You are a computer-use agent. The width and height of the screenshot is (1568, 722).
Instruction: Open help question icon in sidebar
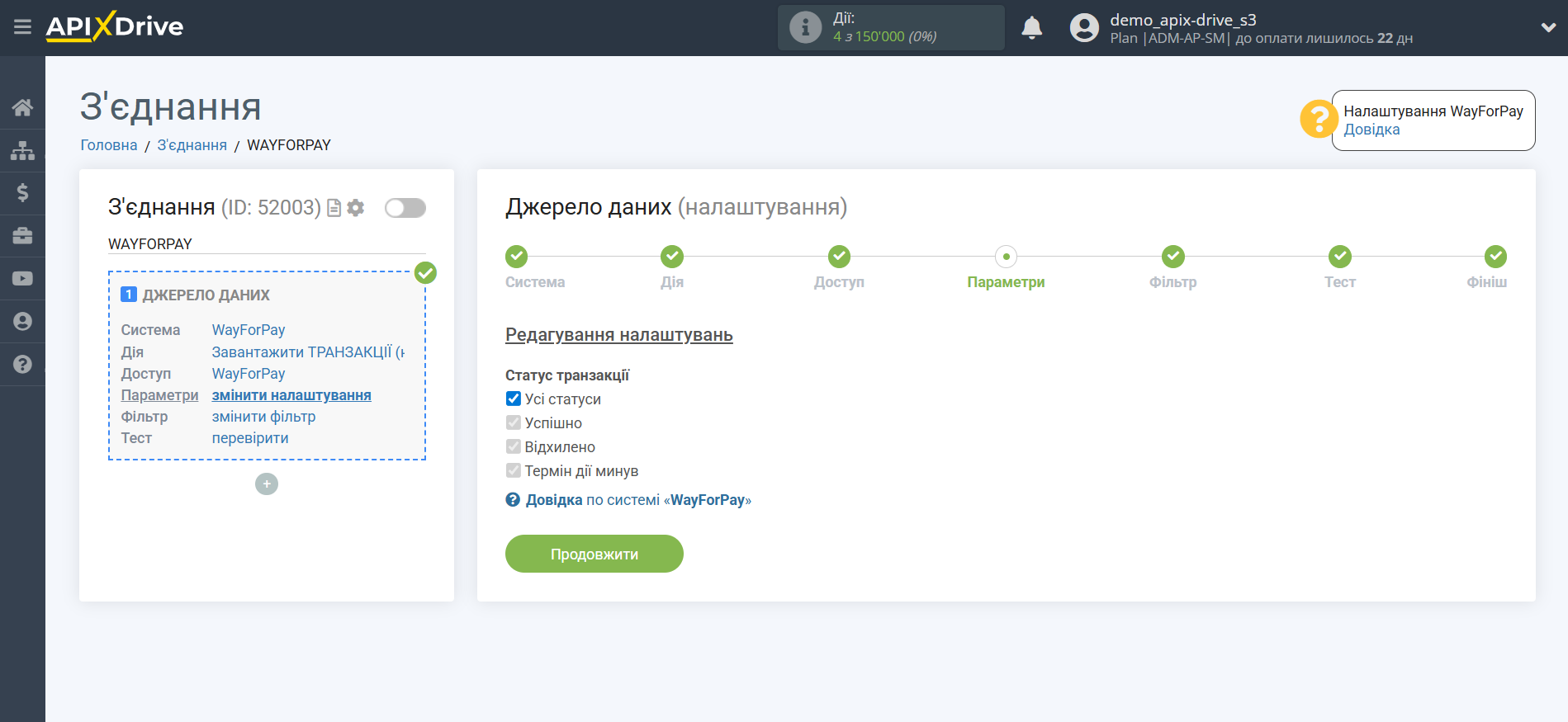pyautogui.click(x=22, y=364)
